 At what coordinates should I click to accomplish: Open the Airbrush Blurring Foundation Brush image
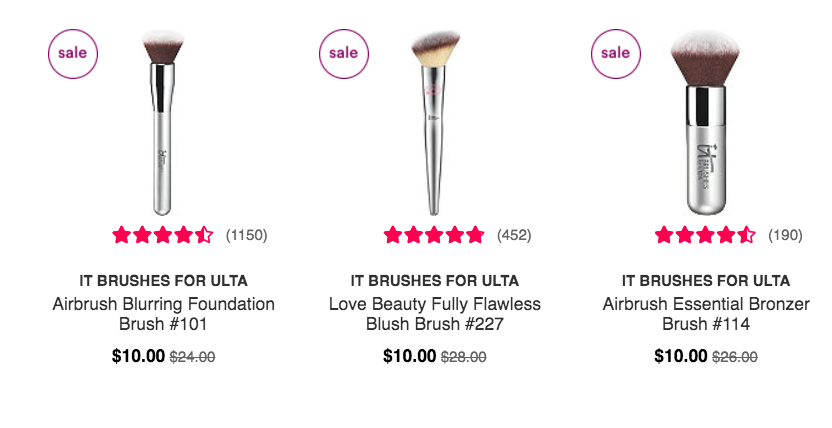coord(163,123)
